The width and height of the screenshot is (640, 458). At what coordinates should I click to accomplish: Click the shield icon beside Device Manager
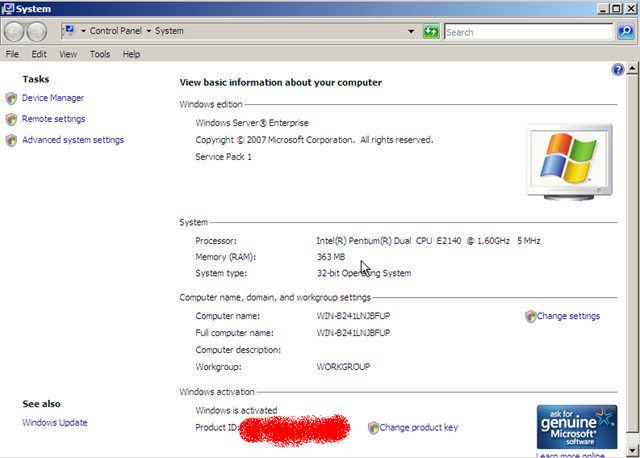click(11, 98)
